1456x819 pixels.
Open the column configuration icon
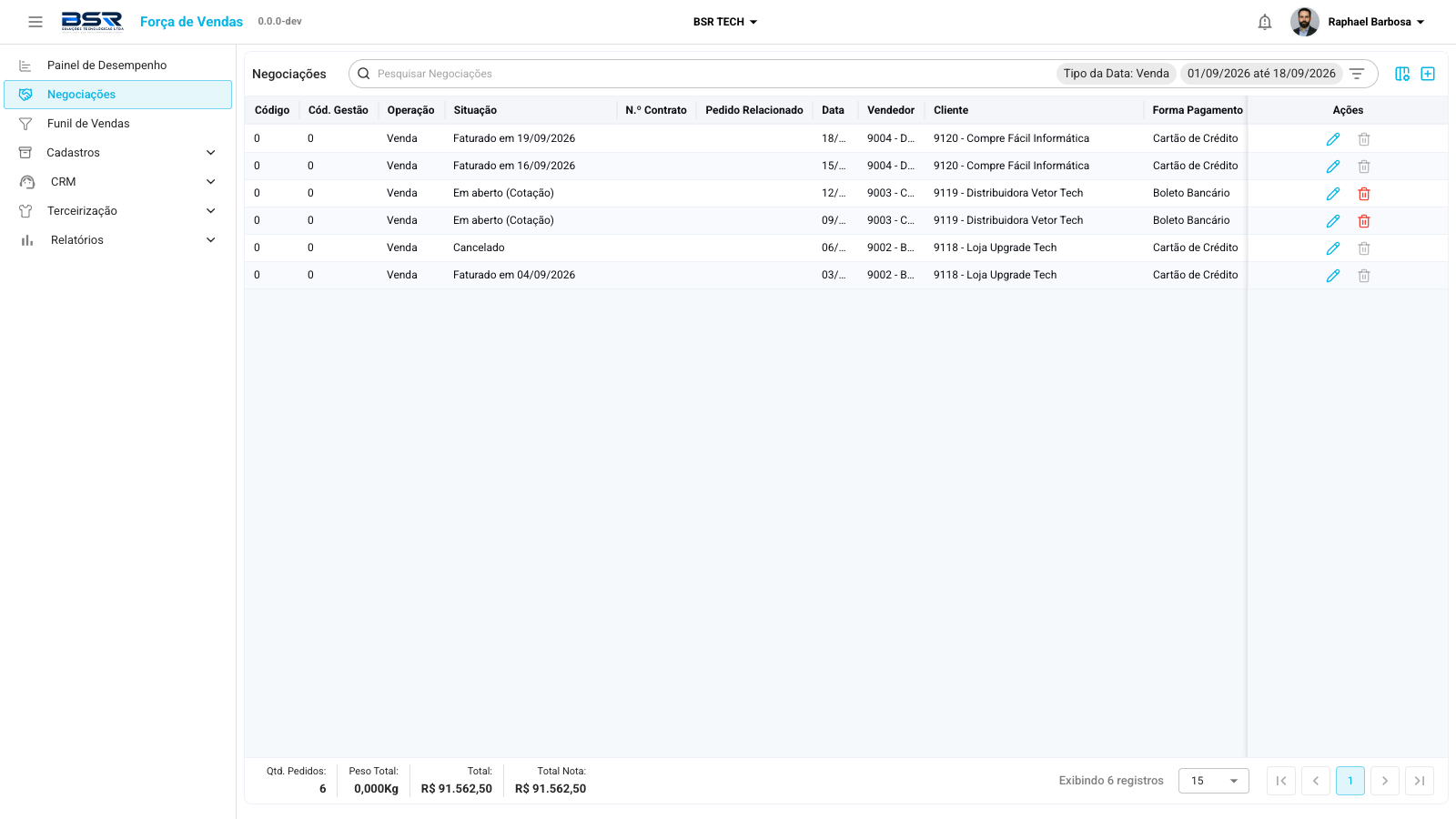[x=1402, y=74]
